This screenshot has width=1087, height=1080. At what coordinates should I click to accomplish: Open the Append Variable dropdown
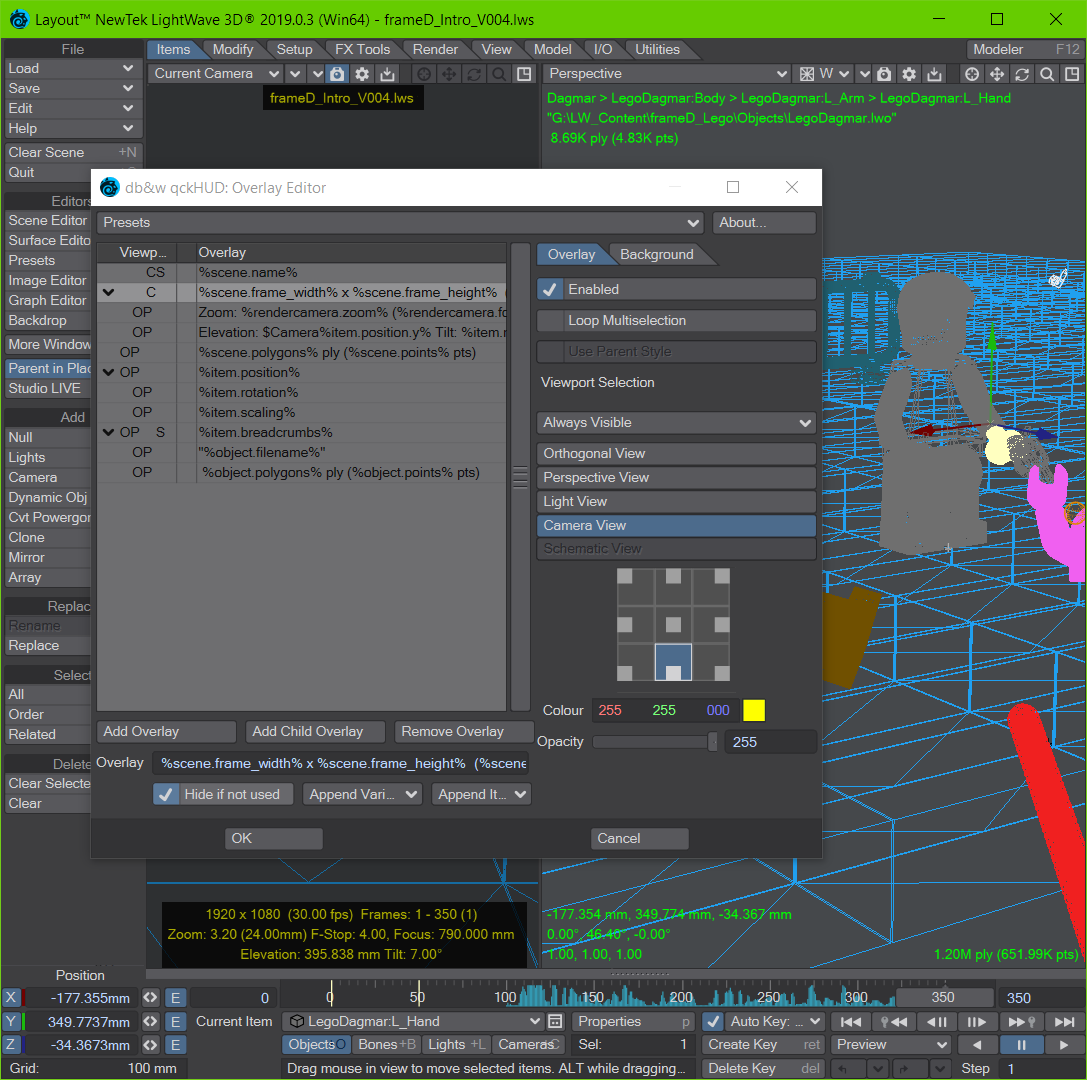click(x=363, y=794)
